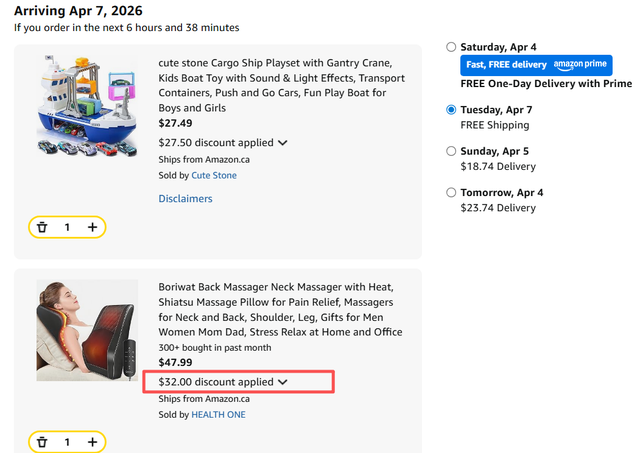Select Tomorrow, Apr 4 $23.74 delivery
640x453 pixels.
tap(452, 192)
